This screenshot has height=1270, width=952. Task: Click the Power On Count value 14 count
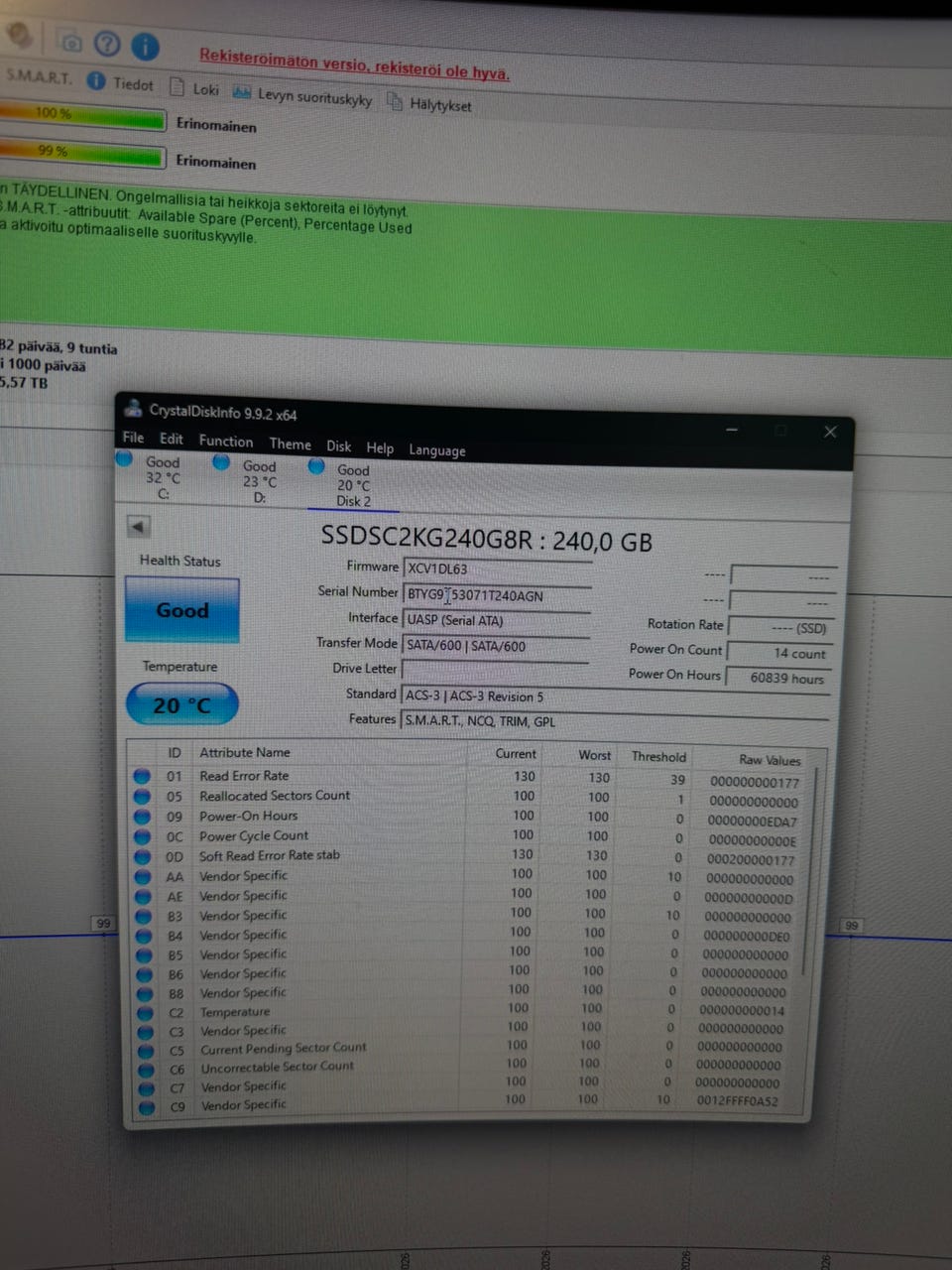click(780, 653)
